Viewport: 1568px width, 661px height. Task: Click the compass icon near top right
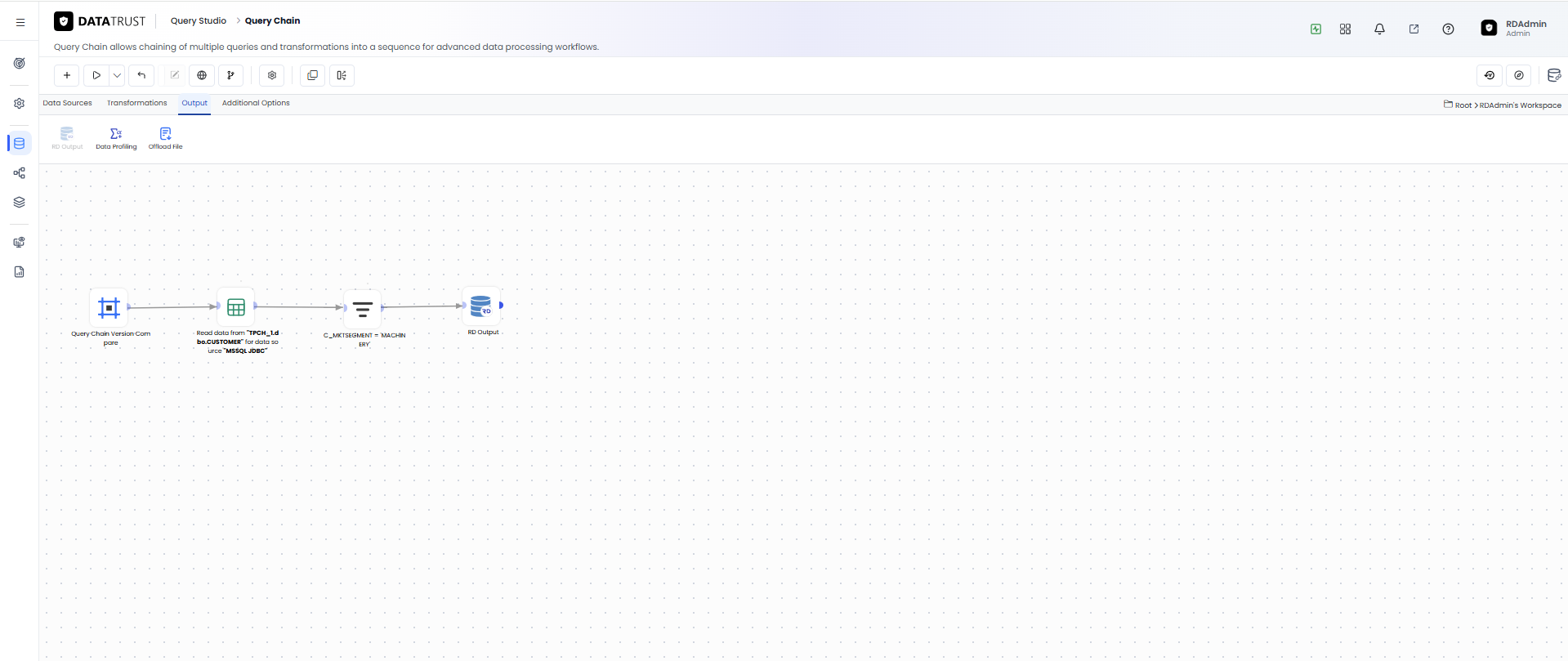point(1519,75)
